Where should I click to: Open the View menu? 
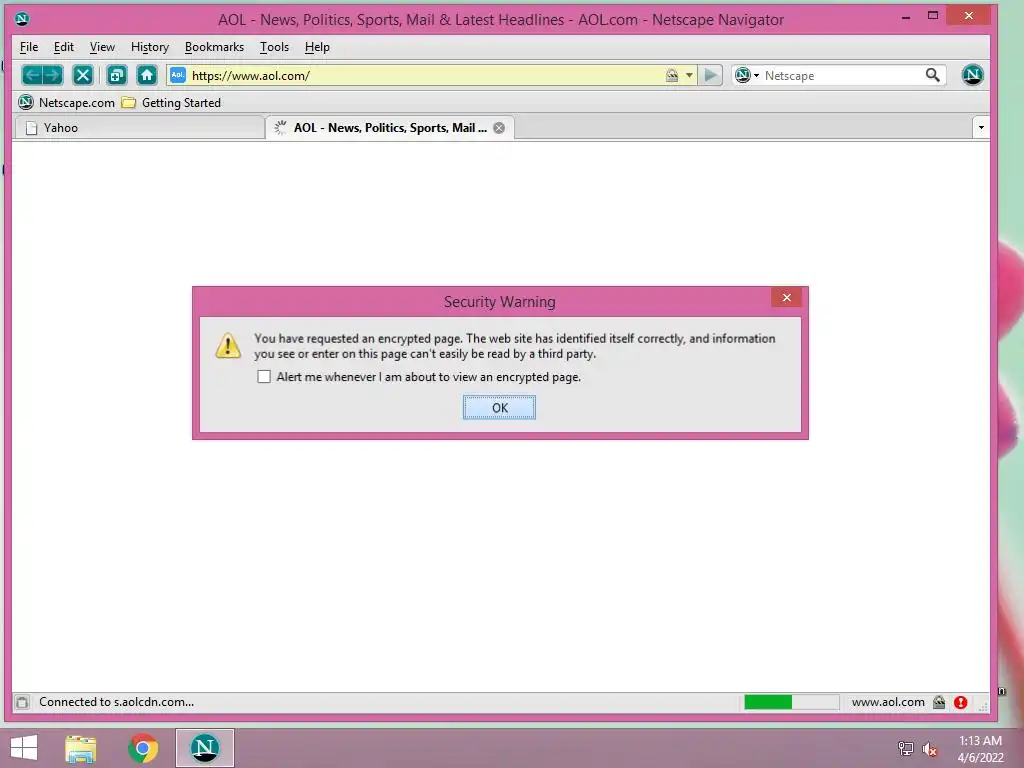coord(102,47)
